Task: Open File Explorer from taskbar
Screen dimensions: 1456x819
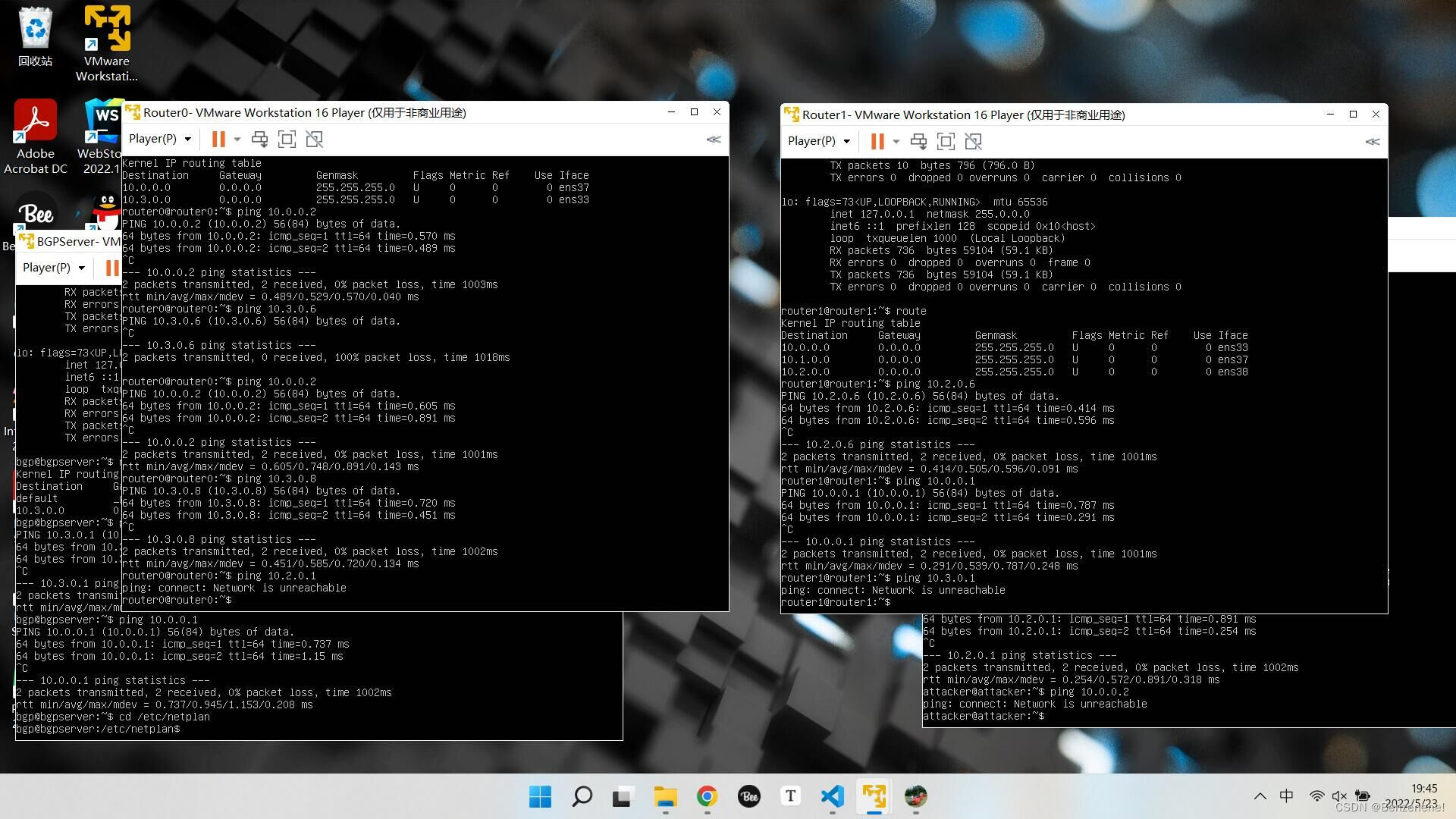Action: (x=665, y=796)
